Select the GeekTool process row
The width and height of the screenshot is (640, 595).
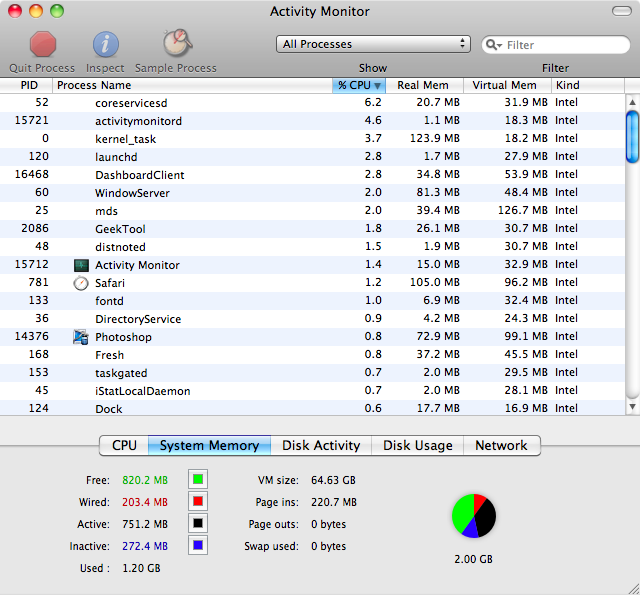[312, 229]
